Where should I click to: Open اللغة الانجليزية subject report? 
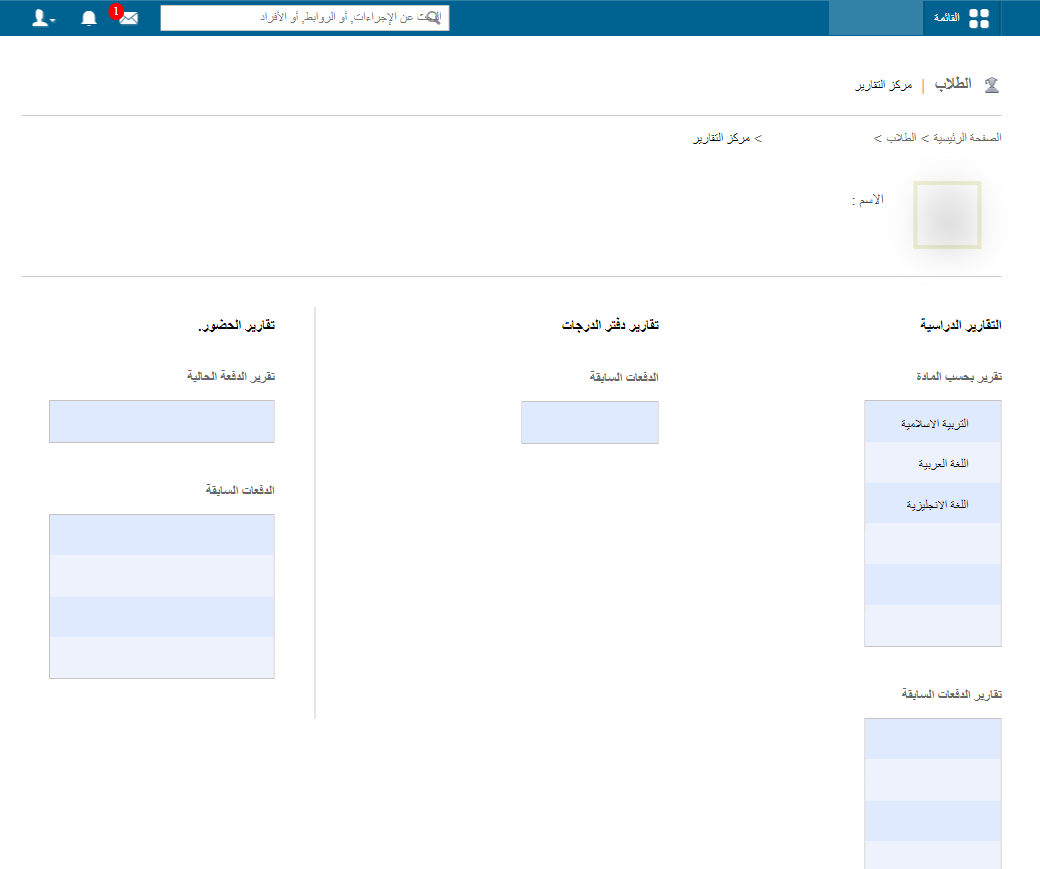point(933,503)
